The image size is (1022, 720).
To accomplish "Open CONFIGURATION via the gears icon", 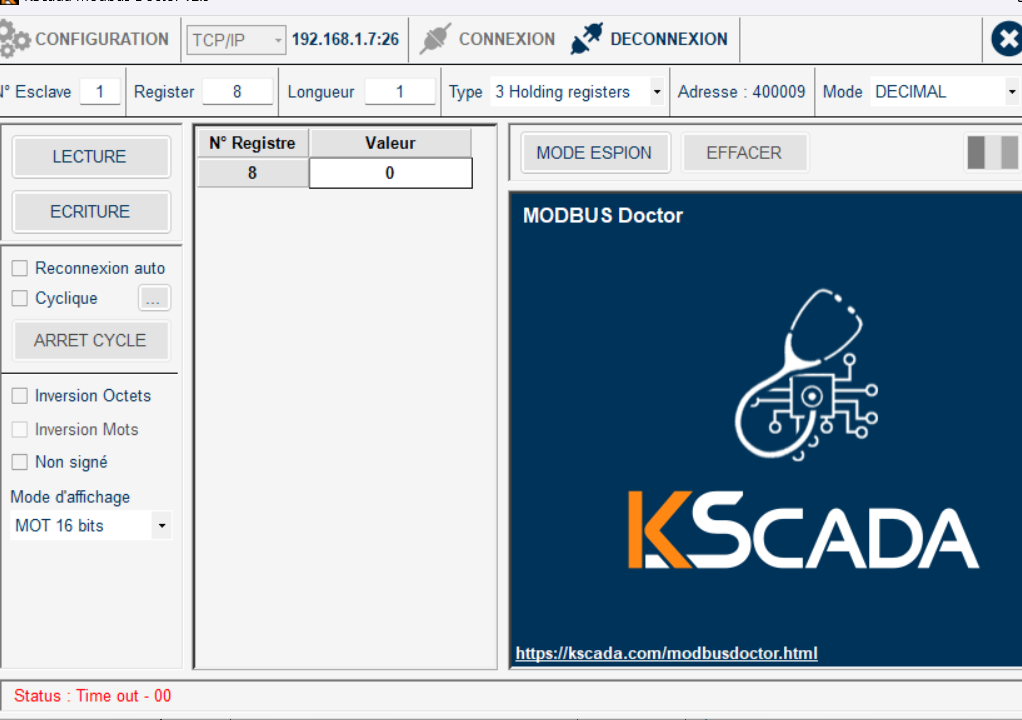I will click(14, 39).
